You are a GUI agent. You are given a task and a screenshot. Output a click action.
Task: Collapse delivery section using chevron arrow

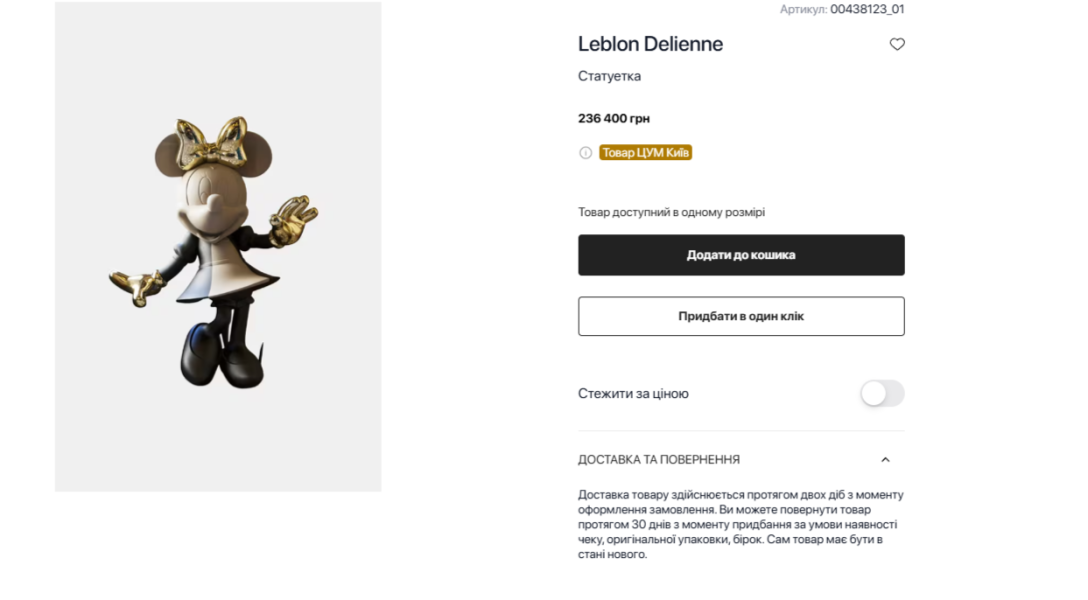click(885, 460)
